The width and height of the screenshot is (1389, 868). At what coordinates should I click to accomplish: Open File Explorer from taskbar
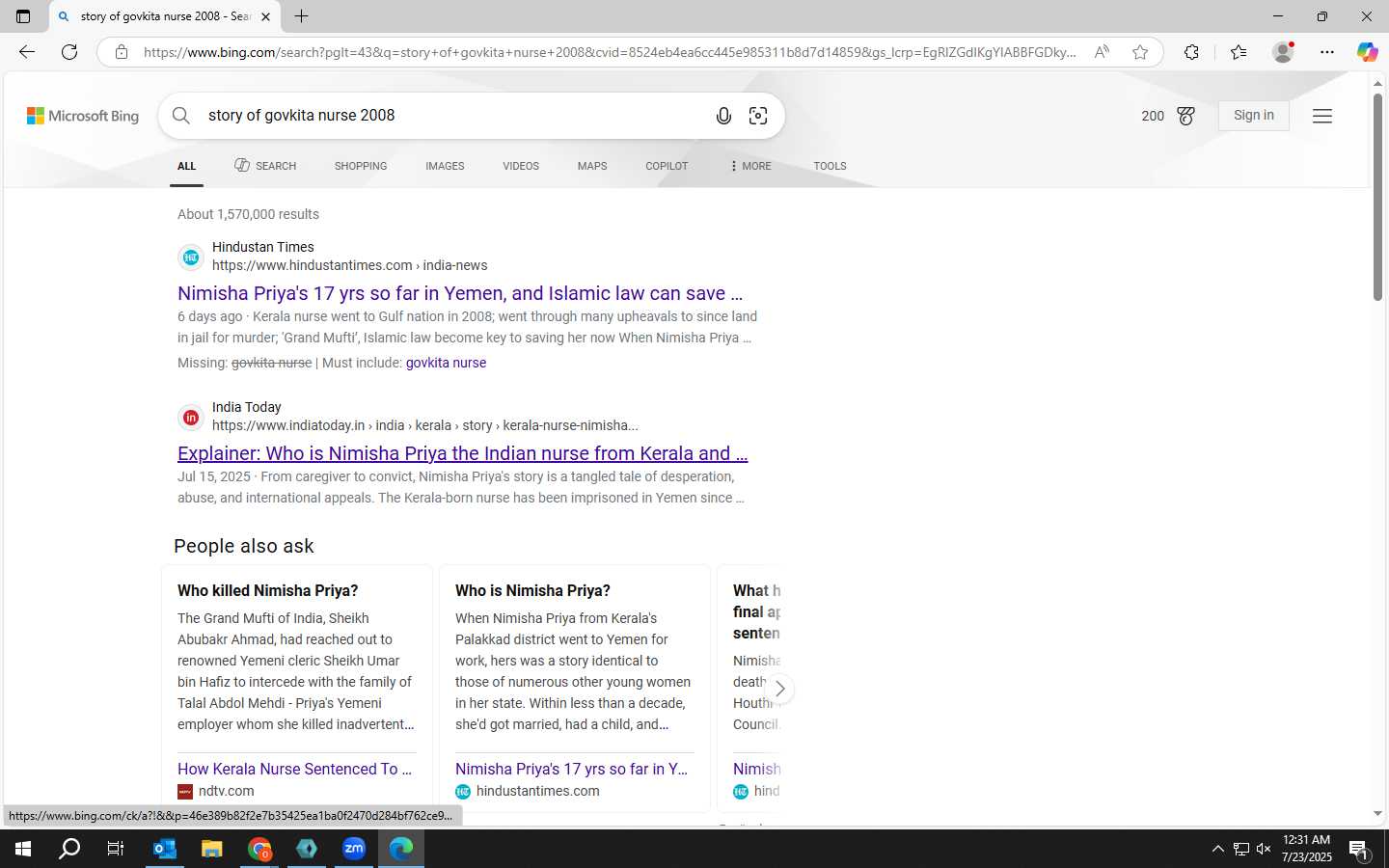point(211,849)
